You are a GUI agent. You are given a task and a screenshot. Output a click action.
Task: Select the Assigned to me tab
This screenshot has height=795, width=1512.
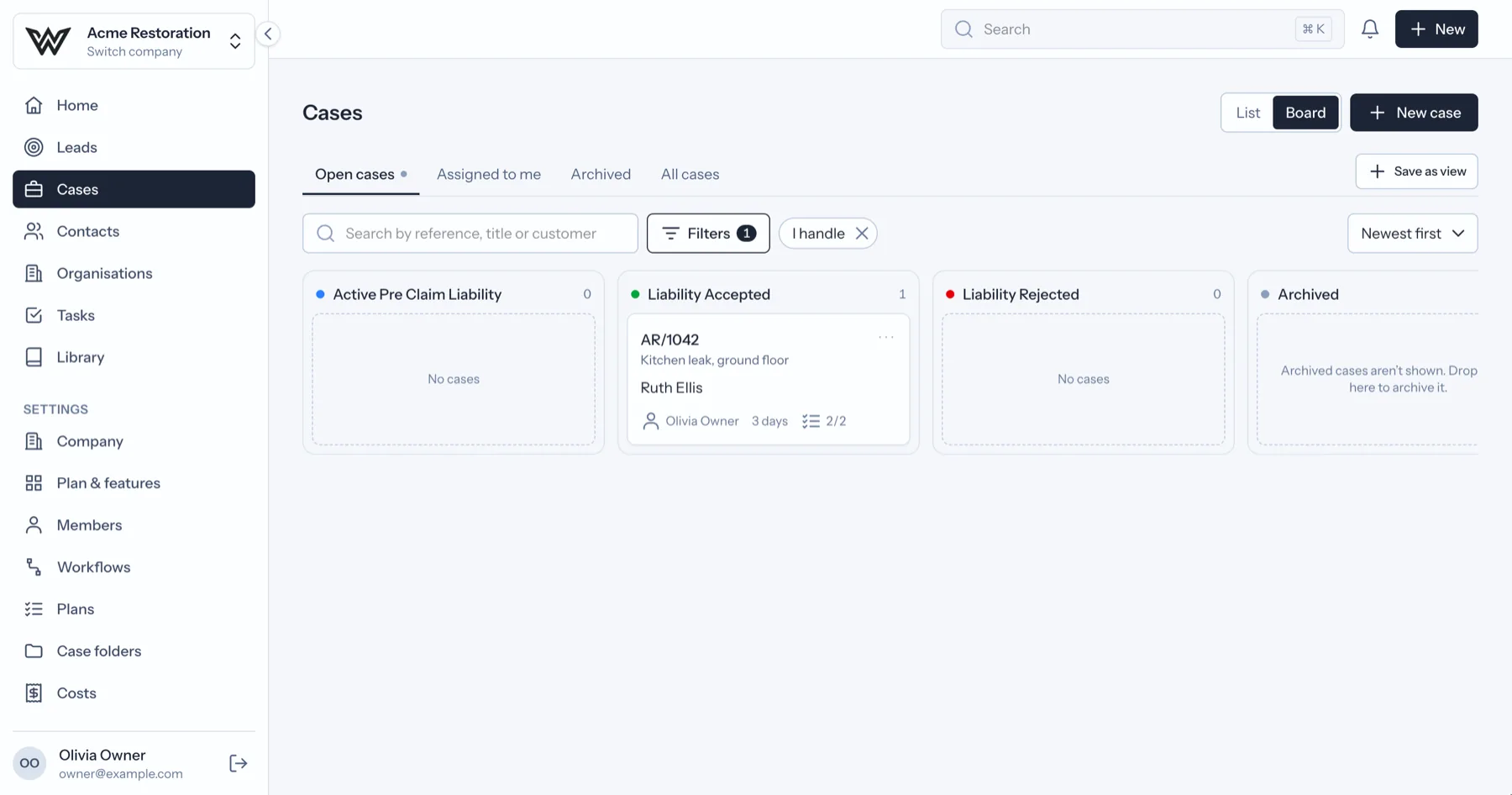tap(489, 174)
